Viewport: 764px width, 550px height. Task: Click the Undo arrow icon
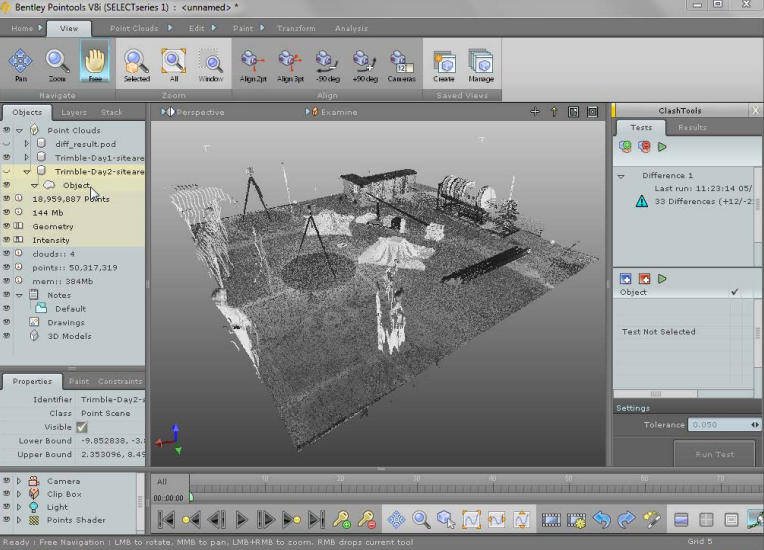602,519
